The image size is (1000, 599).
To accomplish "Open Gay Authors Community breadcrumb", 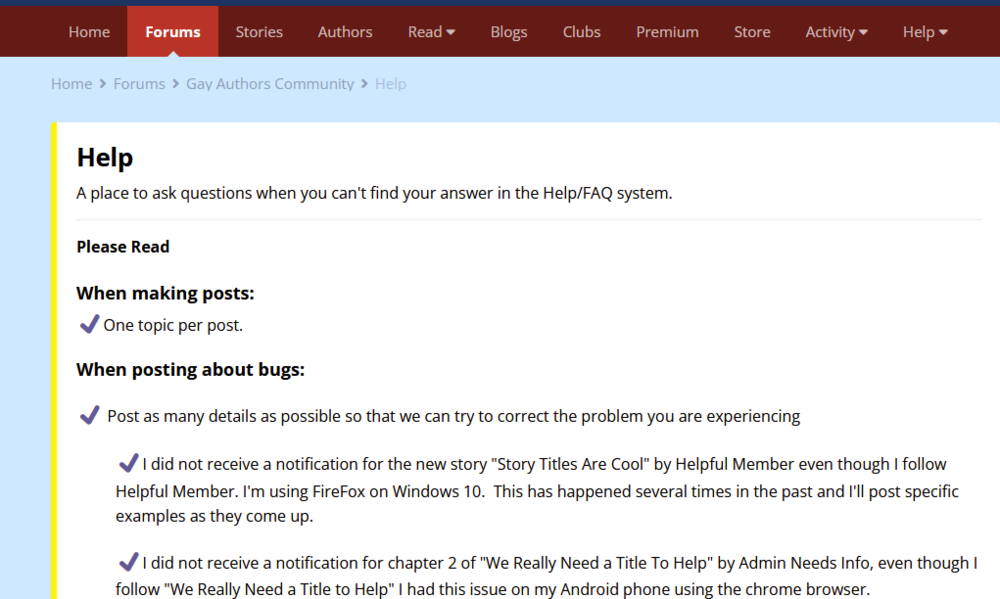I will [270, 84].
